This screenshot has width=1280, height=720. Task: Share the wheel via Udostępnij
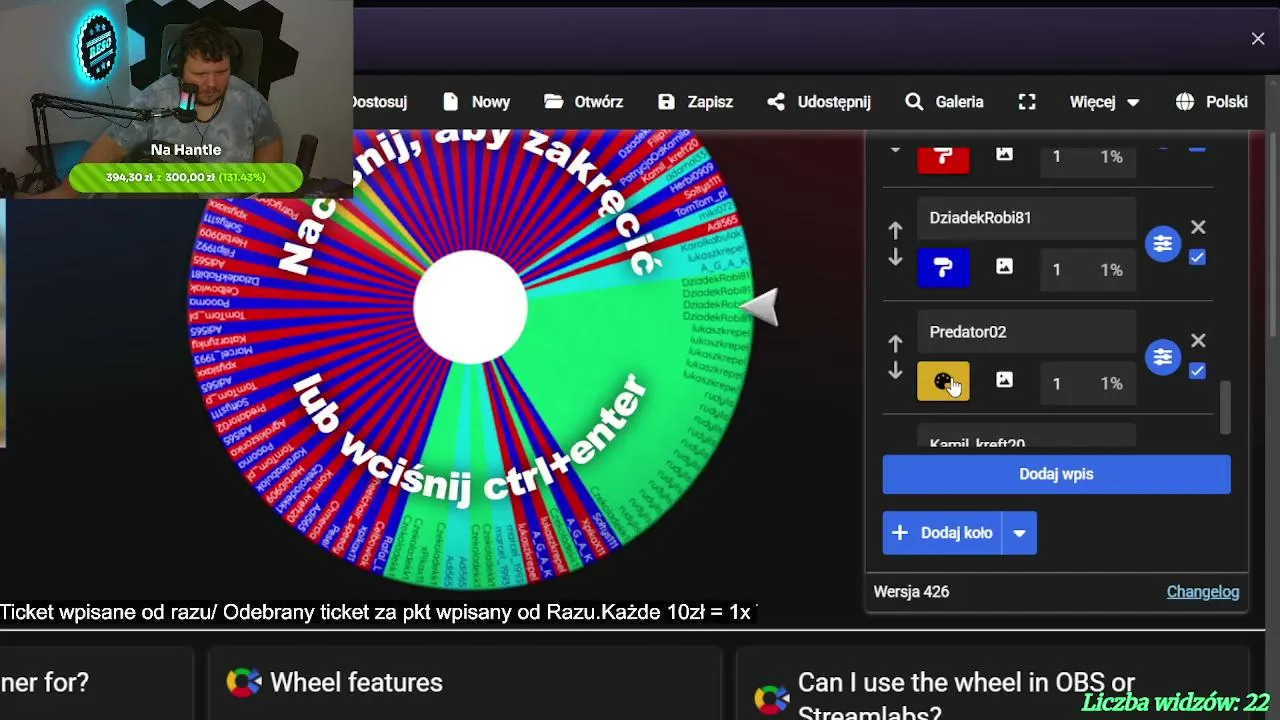click(x=819, y=102)
